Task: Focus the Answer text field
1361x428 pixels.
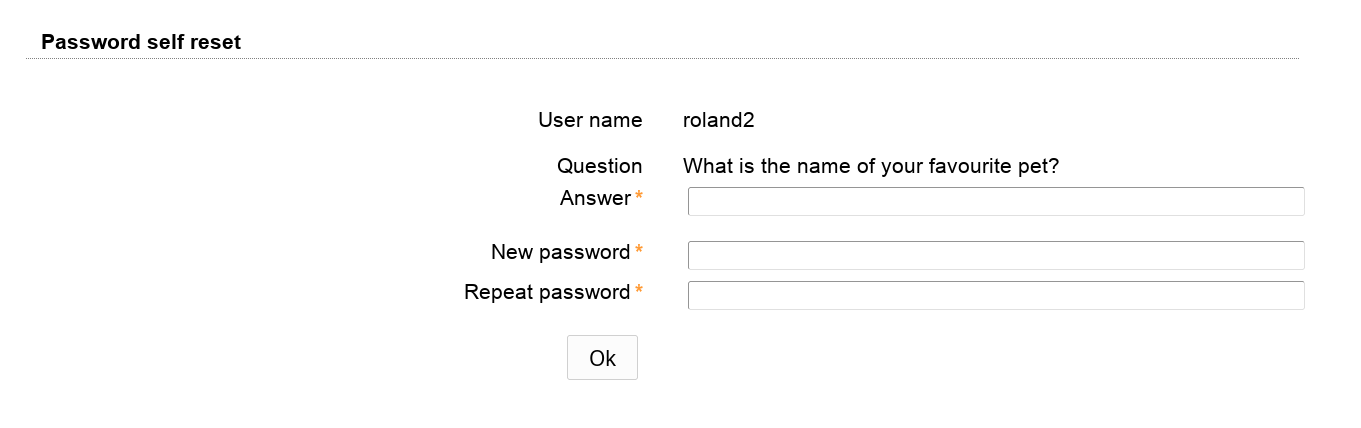Action: (995, 201)
